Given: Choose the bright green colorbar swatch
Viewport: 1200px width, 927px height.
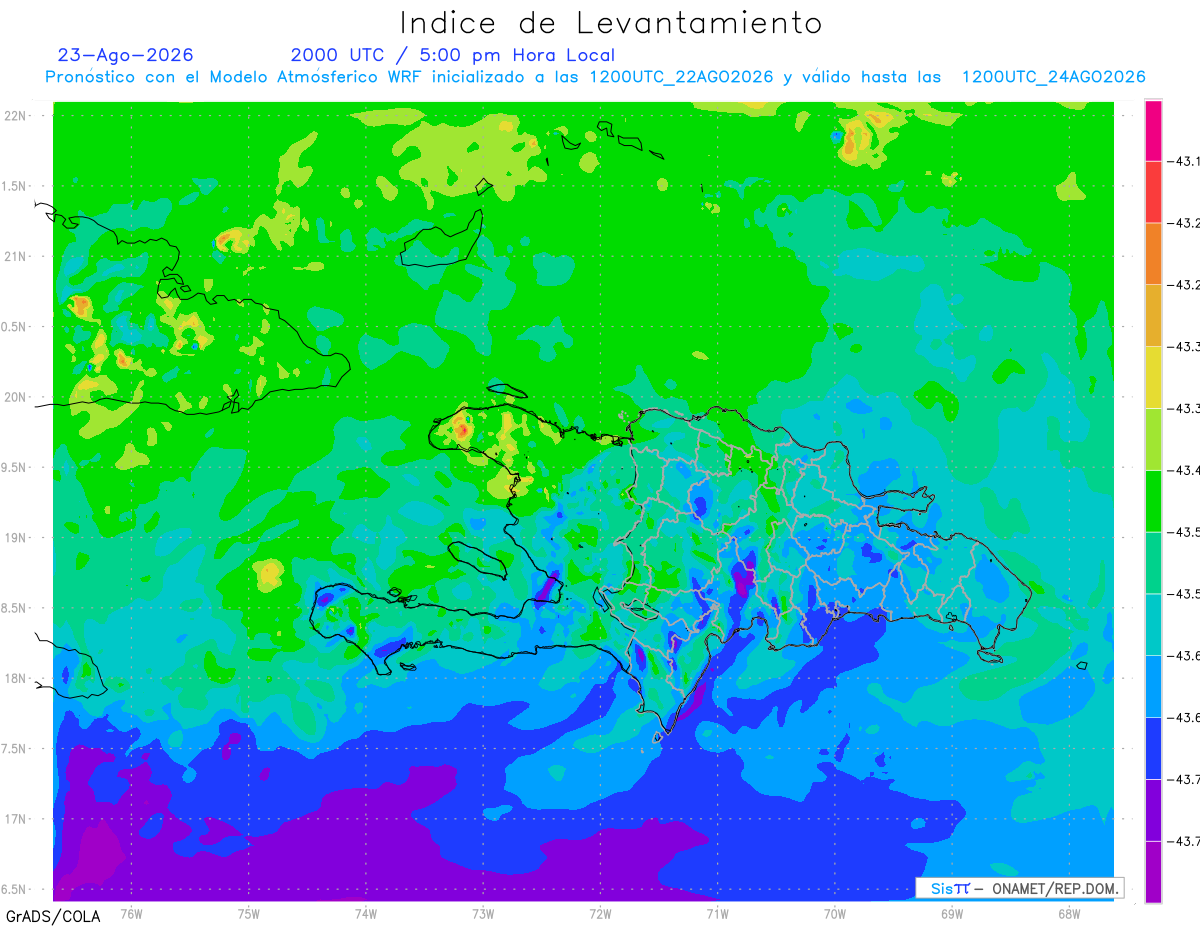Looking at the screenshot, I should point(1153,500).
